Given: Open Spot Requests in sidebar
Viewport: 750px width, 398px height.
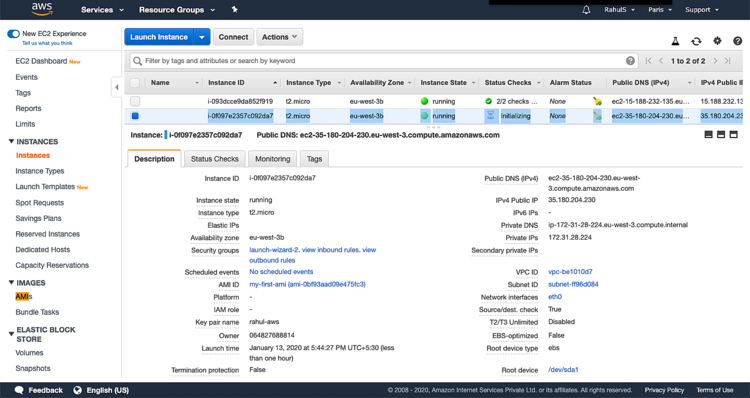Looking at the screenshot, I should point(40,202).
